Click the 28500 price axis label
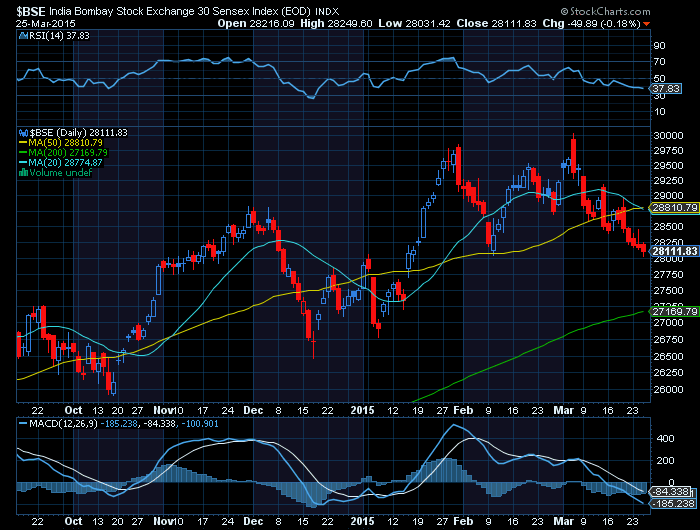The image size is (700, 530). pos(668,226)
